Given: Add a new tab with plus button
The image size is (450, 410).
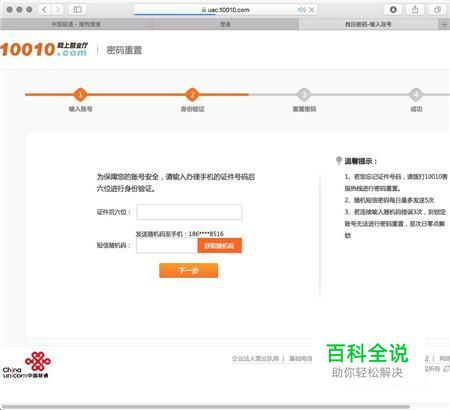Looking at the screenshot, I should [444, 24].
